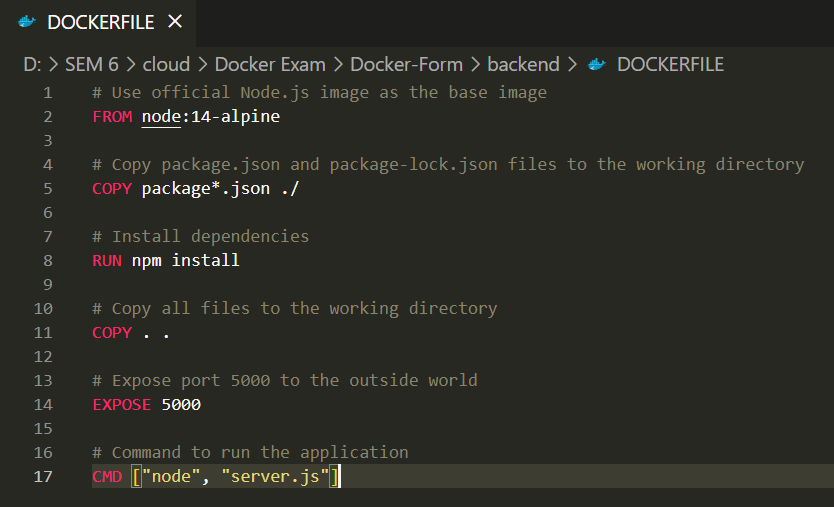Click the Docker whale icon in breadcrumb
This screenshot has width=834, height=507.
click(x=597, y=64)
